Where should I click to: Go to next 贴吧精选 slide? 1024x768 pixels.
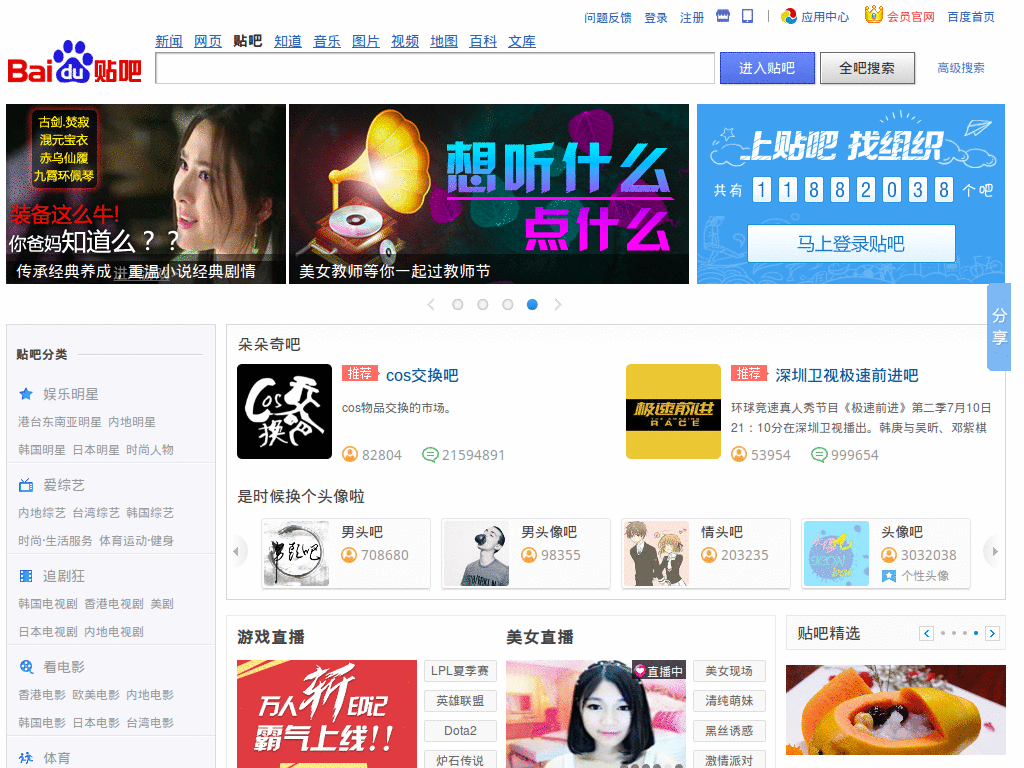pos(993,633)
